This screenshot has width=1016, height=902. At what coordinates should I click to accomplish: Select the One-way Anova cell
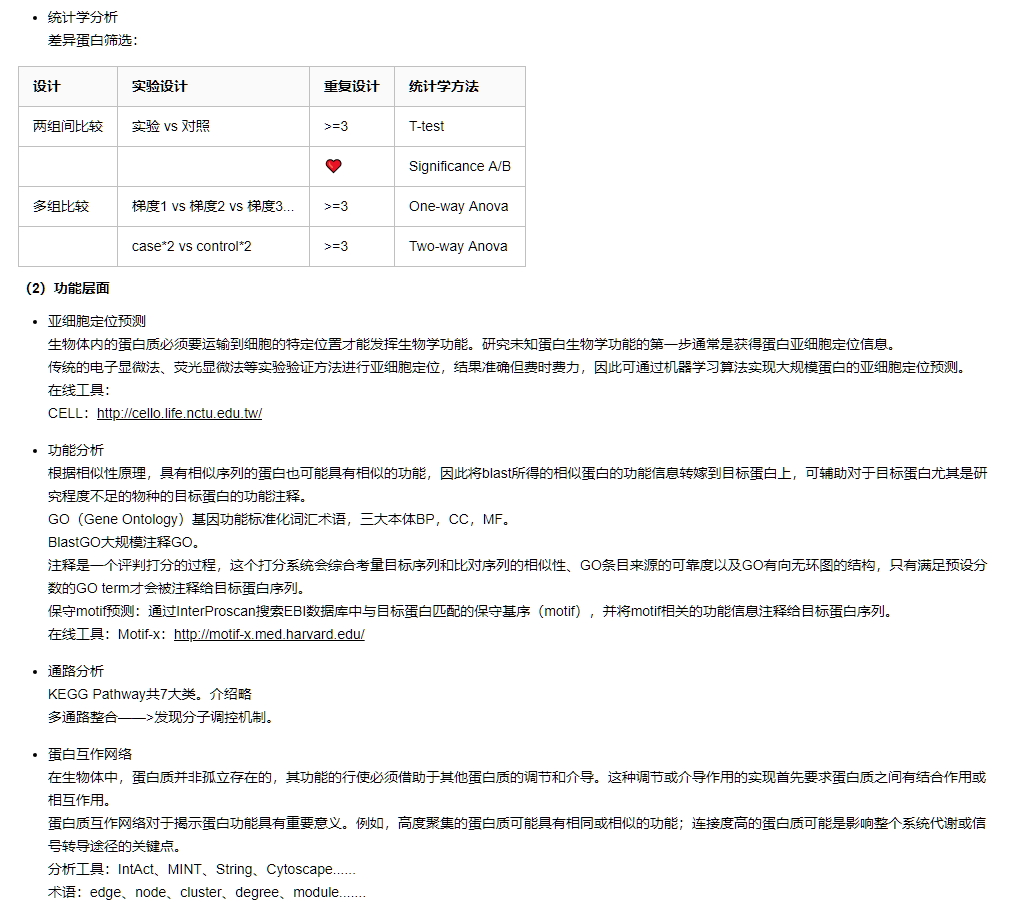(458, 207)
